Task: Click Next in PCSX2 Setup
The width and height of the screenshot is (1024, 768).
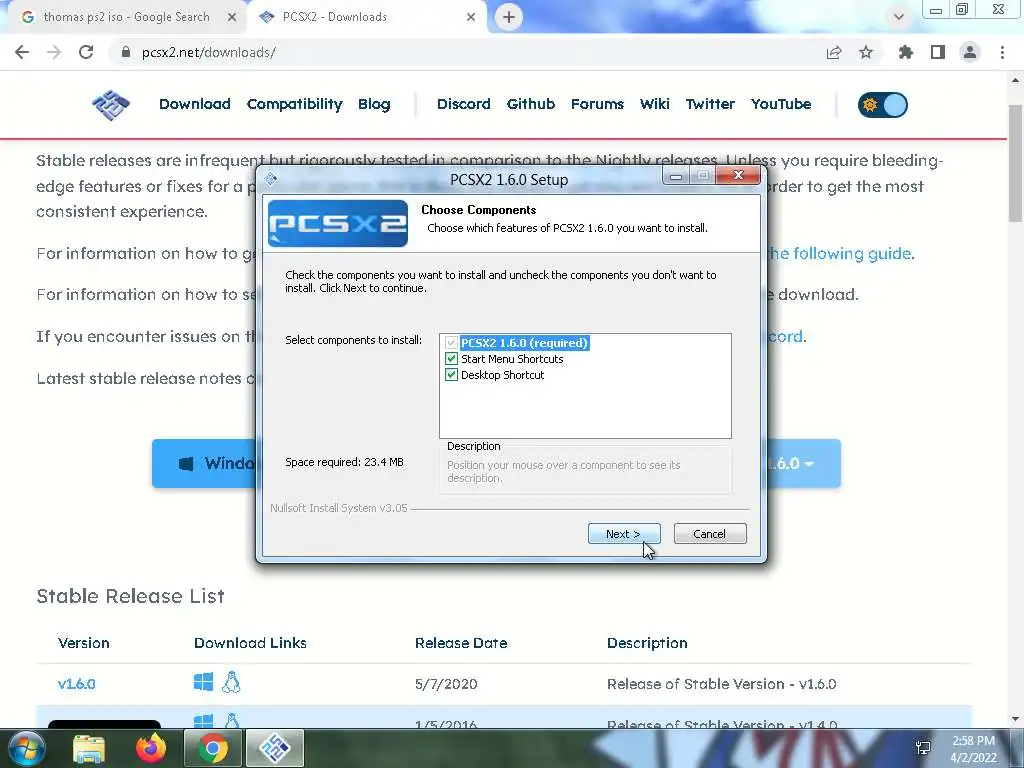Action: 624,534
